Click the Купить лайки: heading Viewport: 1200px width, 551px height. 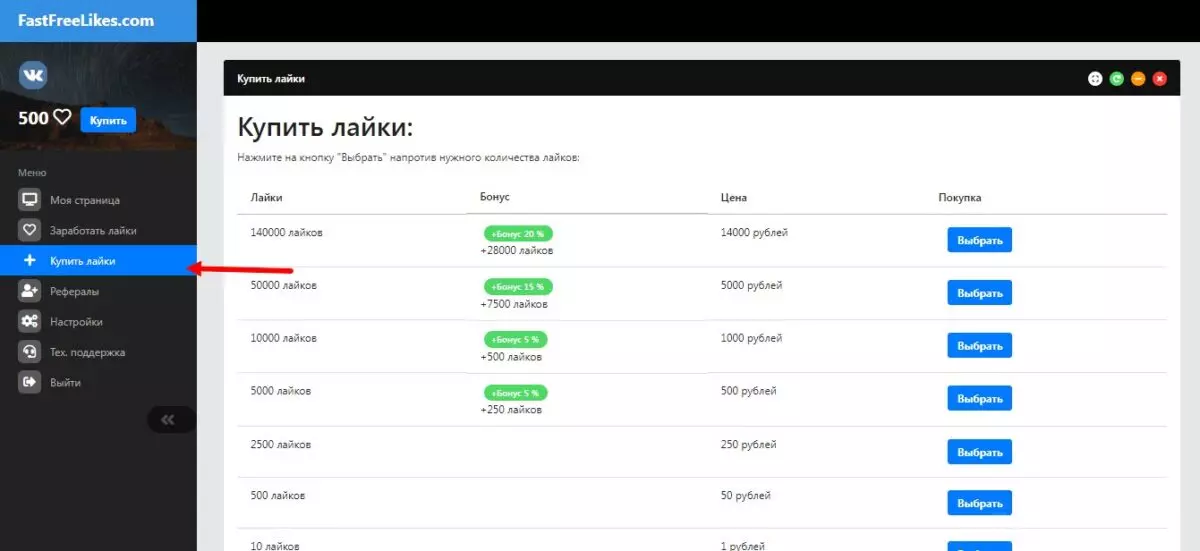pyautogui.click(x=325, y=128)
